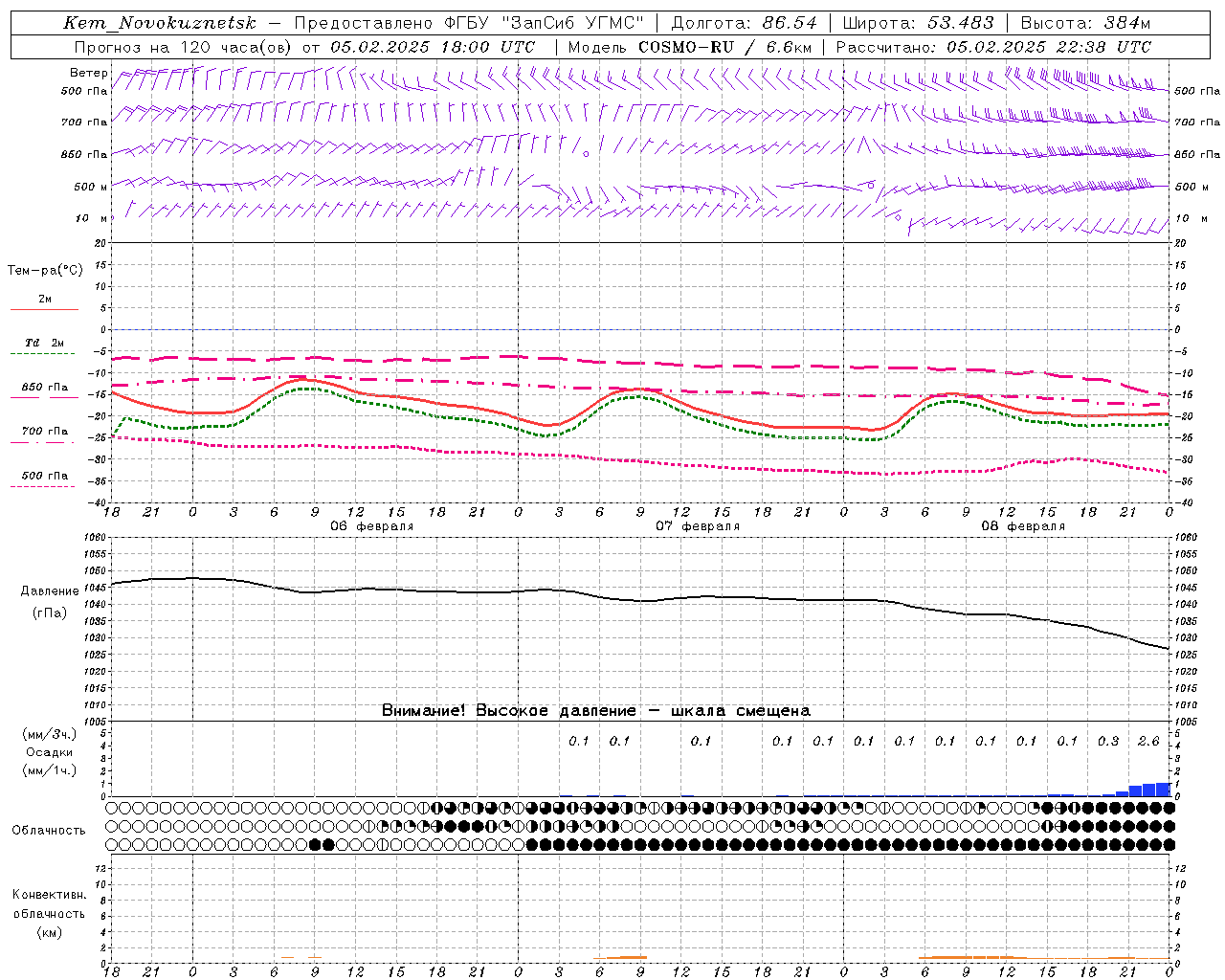Click the Осадки precipitation label
The width and height of the screenshot is (1225, 980).
[50, 752]
